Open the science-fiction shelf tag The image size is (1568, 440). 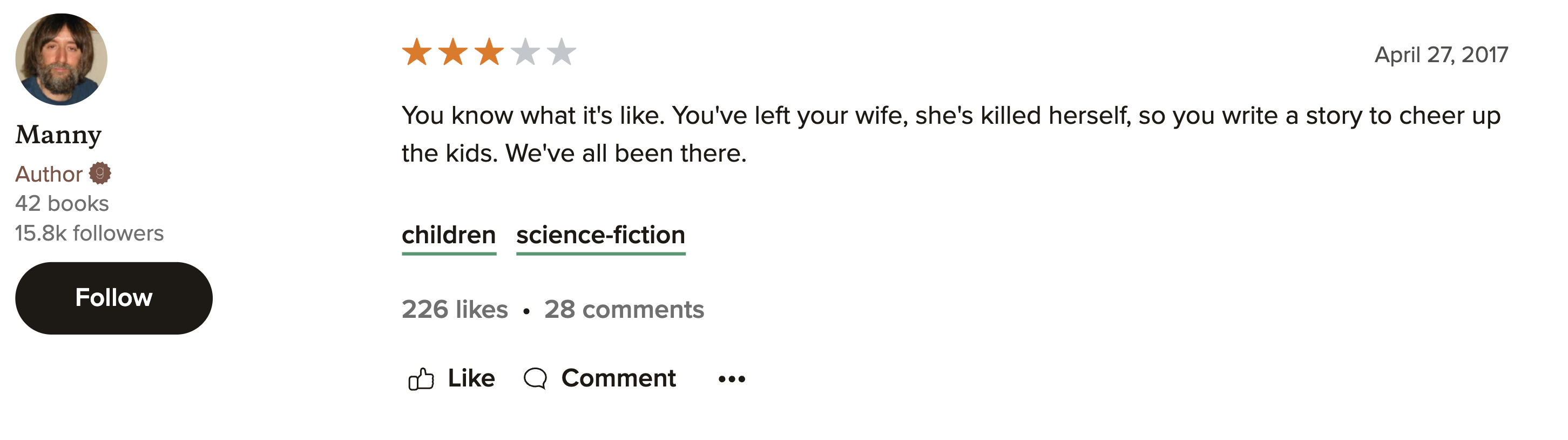point(601,236)
